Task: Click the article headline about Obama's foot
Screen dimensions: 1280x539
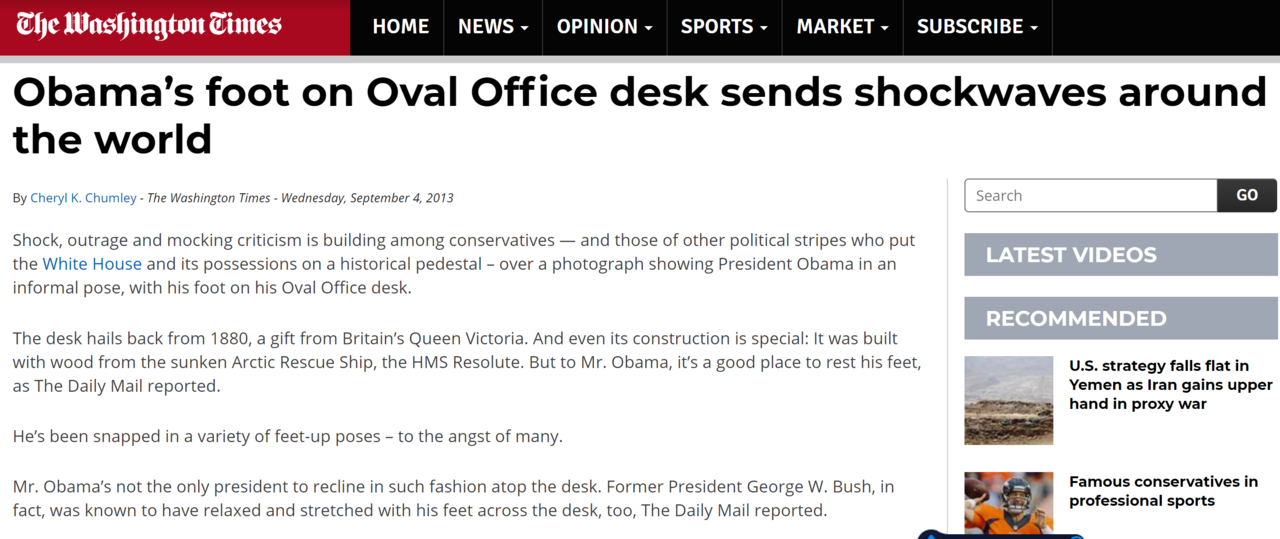Action: [638, 115]
